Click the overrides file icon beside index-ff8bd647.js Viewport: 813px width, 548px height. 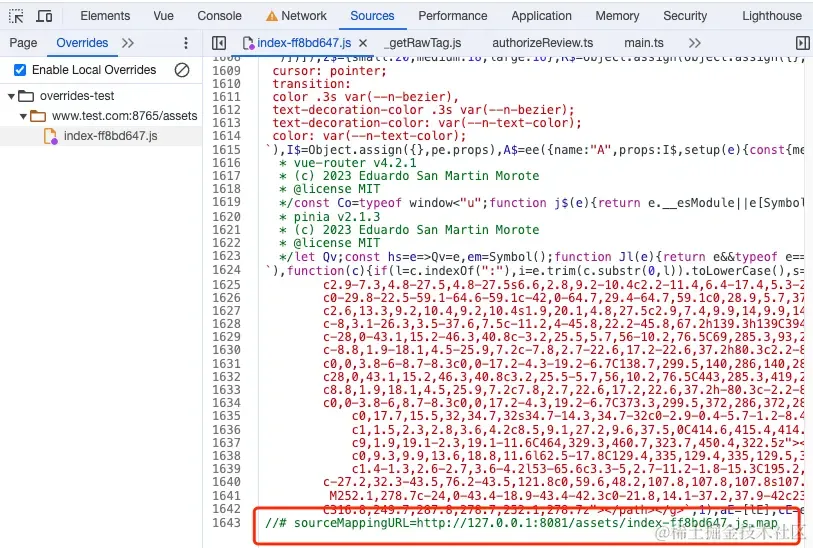[x=50, y=136]
